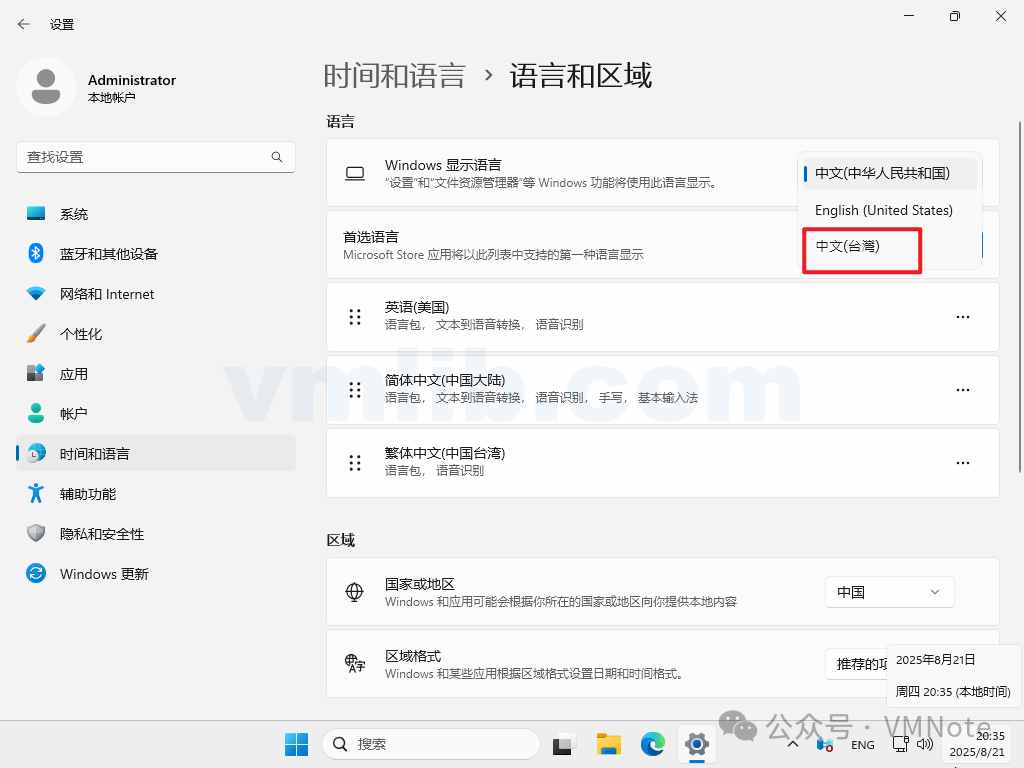Open Privacy and security settings

[101, 534]
